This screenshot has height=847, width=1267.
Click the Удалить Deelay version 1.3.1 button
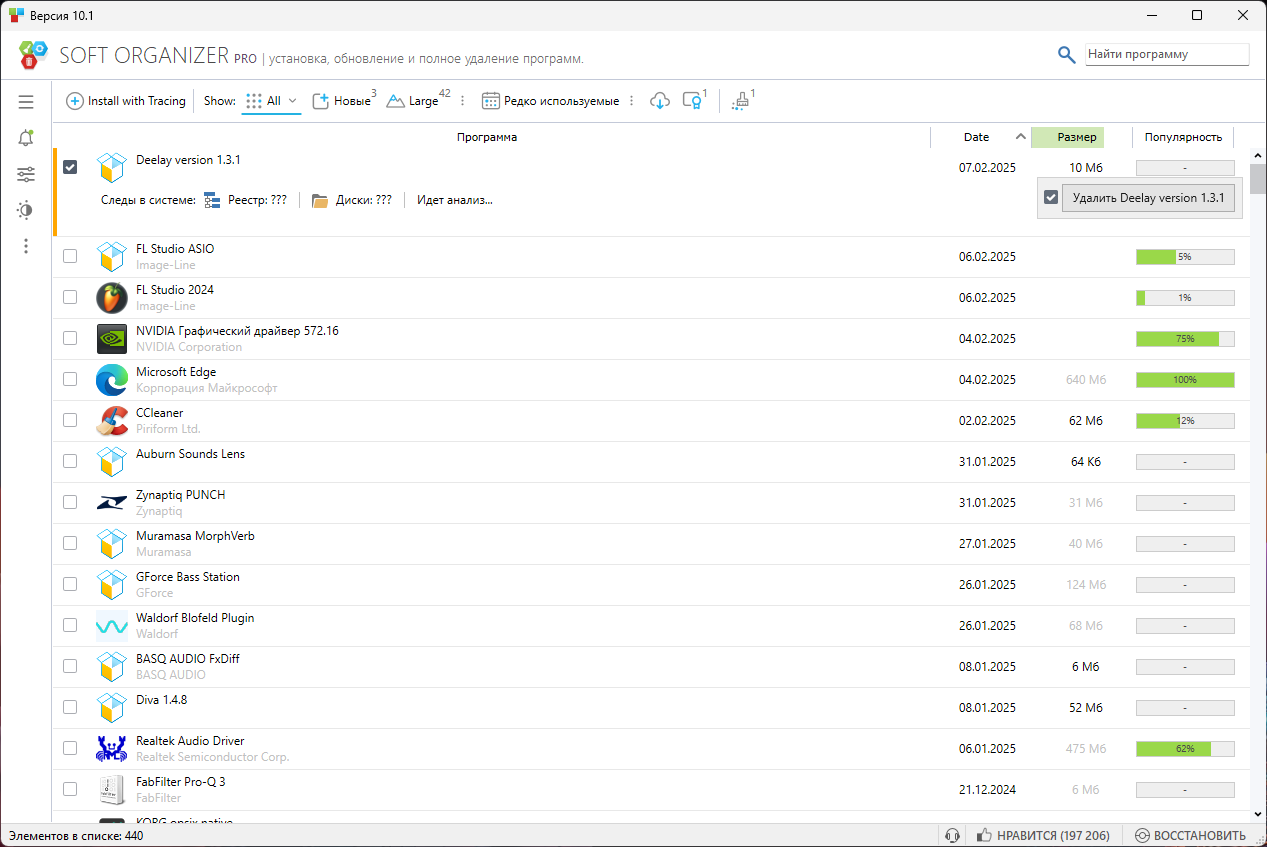1147,198
